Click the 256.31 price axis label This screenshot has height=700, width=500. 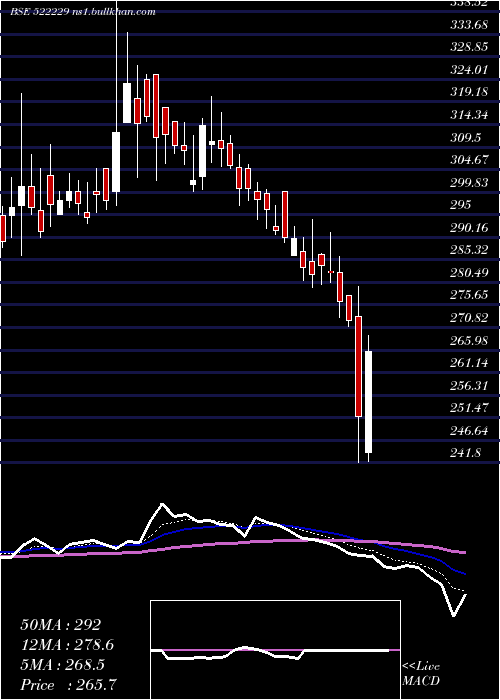point(468,385)
